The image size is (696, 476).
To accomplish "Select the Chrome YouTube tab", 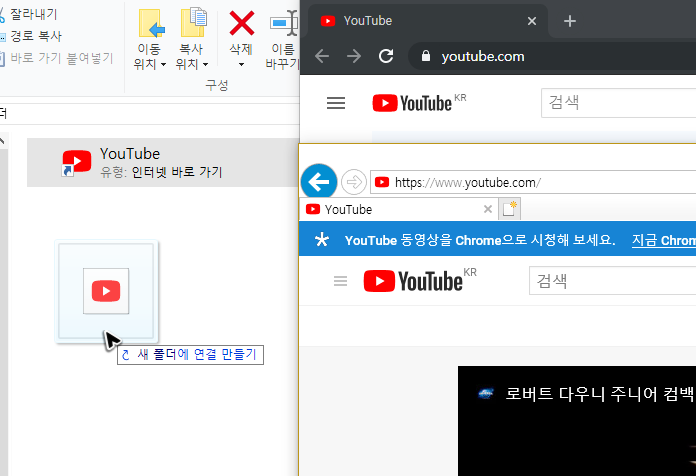I will (427, 21).
